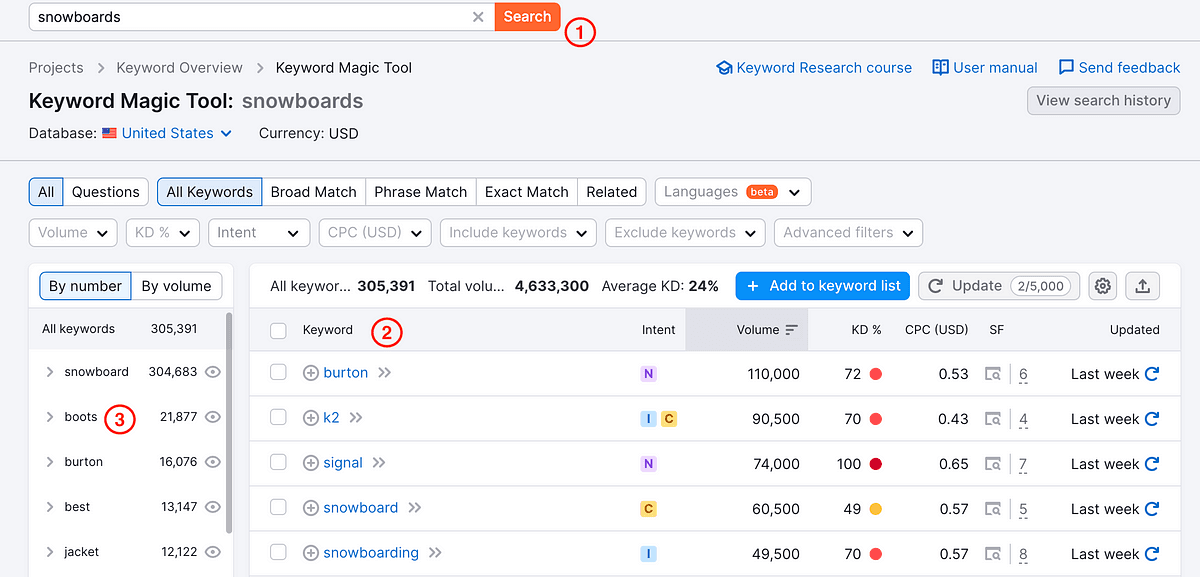Open the Volume filter dropdown

[73, 232]
